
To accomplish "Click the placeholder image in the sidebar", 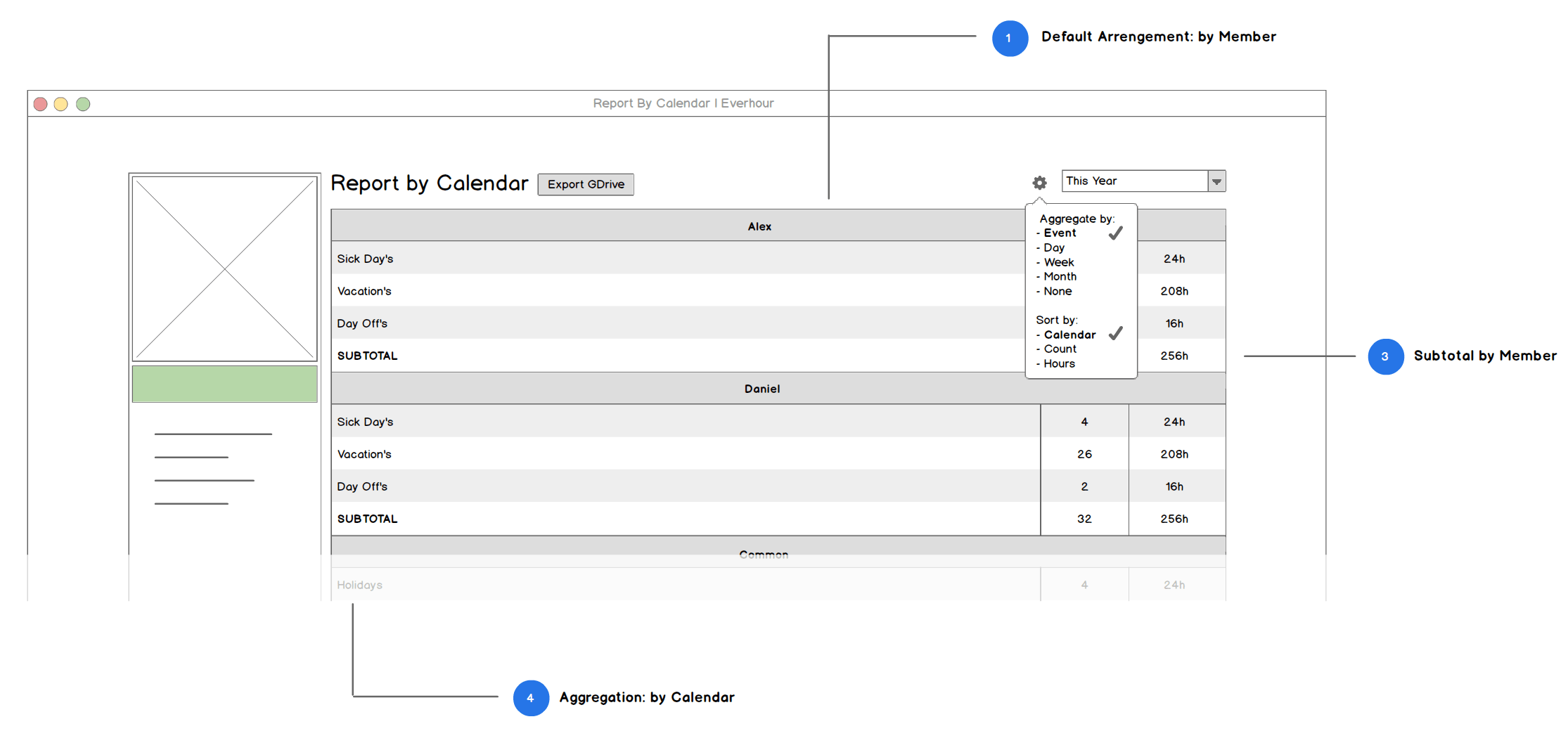I will tap(225, 269).
